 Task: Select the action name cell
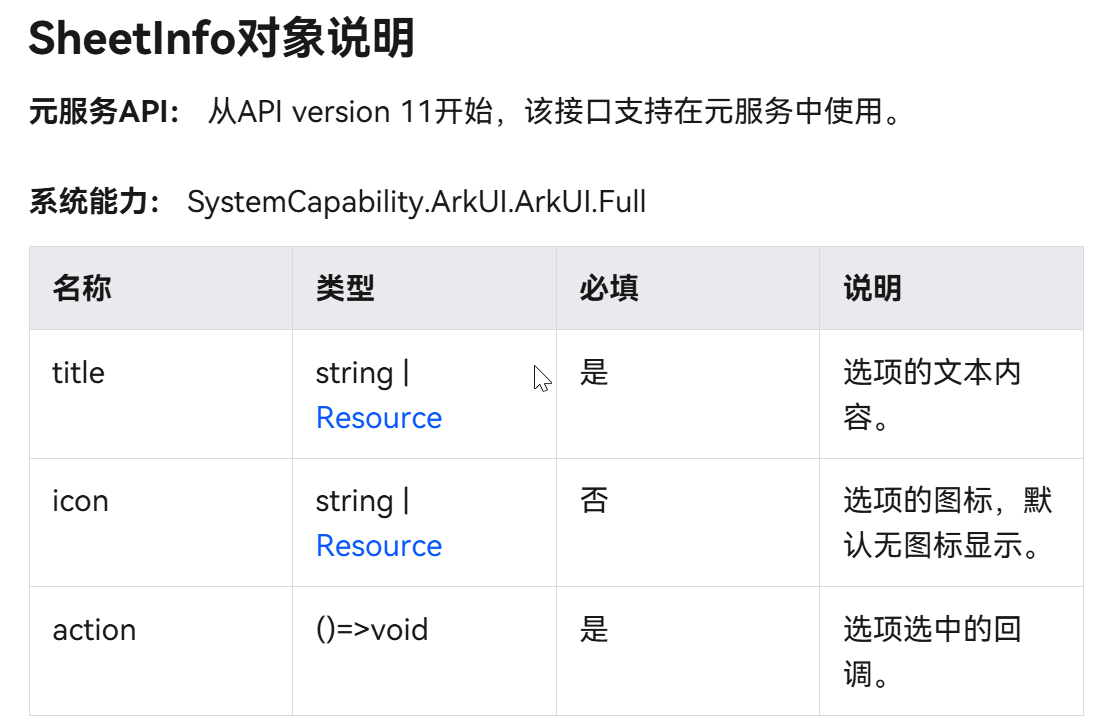pyautogui.click(x=94, y=630)
